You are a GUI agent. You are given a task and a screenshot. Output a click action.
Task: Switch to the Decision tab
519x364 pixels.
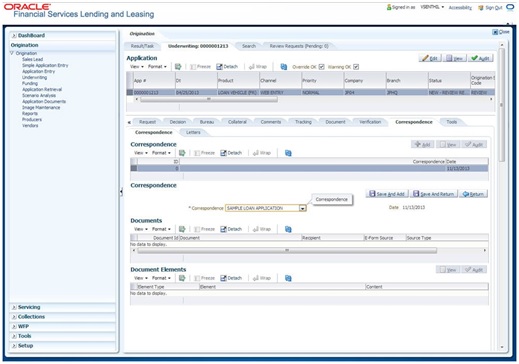(x=178, y=122)
